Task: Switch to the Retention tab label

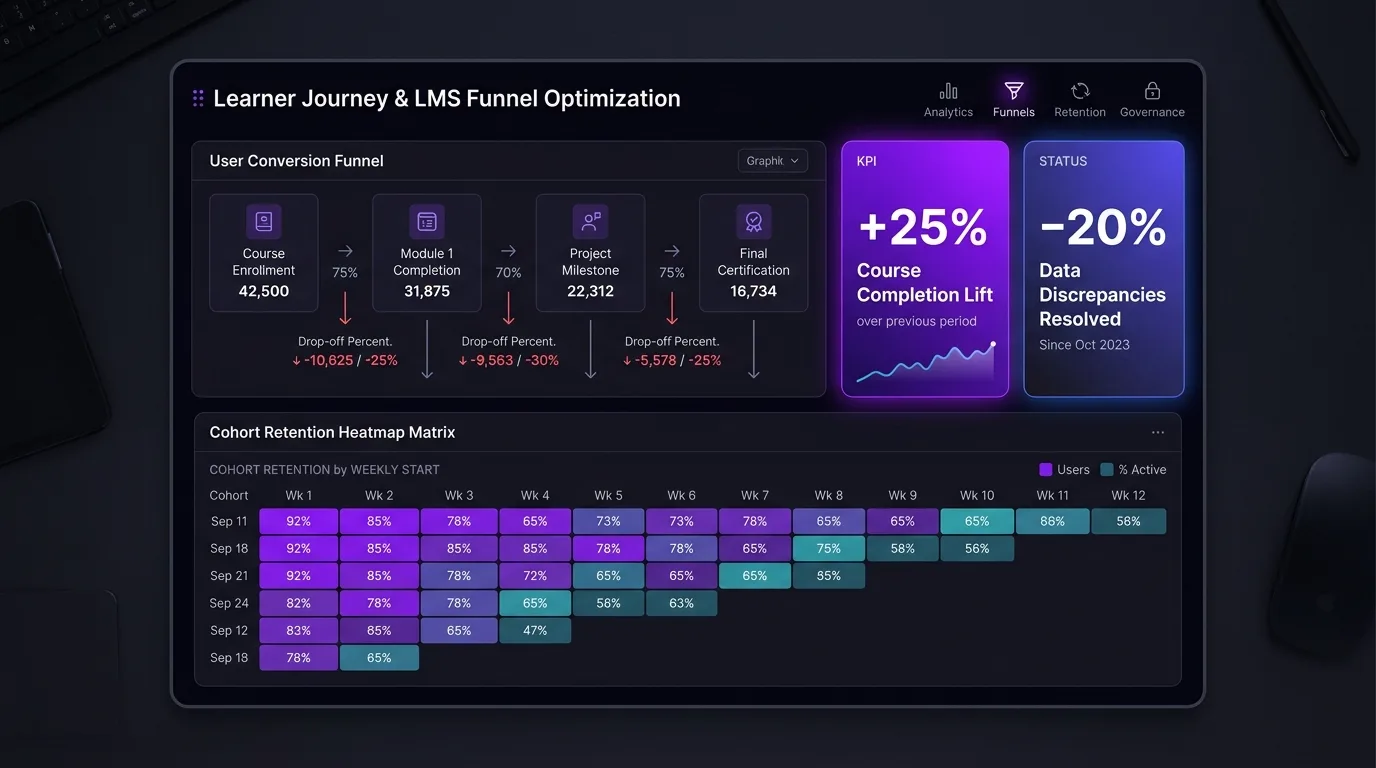Action: [1080, 113]
